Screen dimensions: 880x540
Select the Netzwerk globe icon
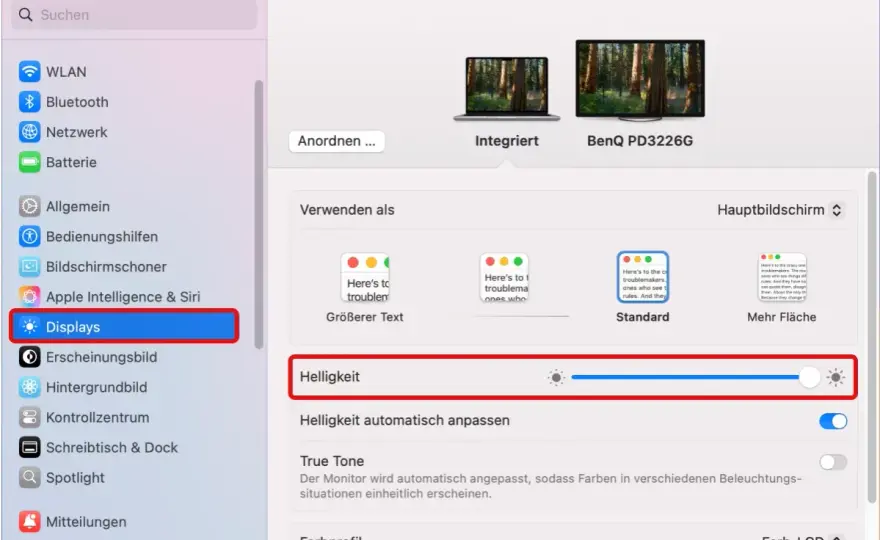[x=29, y=132]
